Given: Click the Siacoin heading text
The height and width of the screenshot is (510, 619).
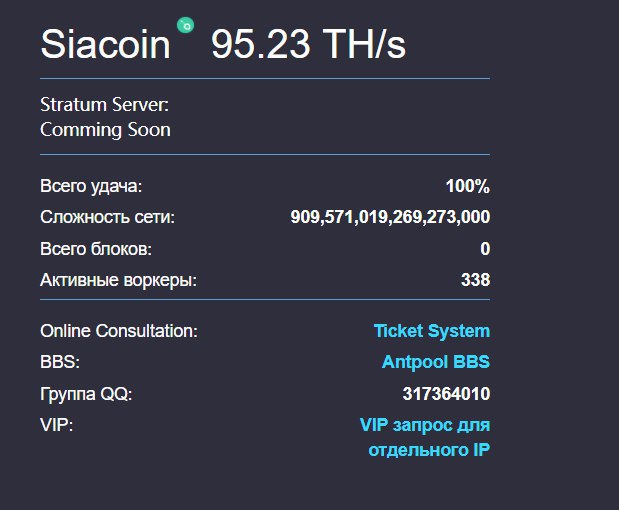Looking at the screenshot, I should point(105,44).
